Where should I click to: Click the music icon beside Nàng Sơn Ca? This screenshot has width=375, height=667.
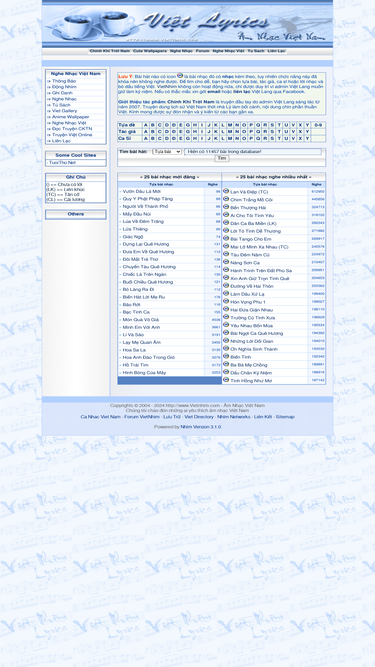tap(226, 262)
